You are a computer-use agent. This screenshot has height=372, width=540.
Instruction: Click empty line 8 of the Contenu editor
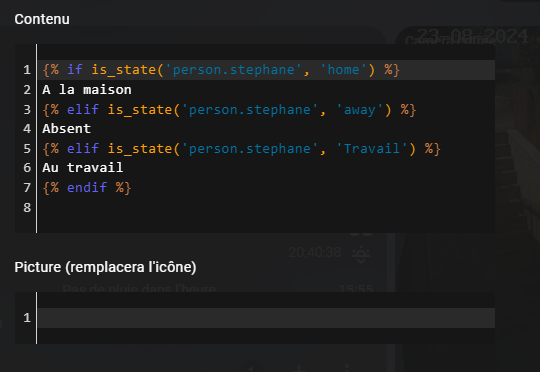pos(266,208)
